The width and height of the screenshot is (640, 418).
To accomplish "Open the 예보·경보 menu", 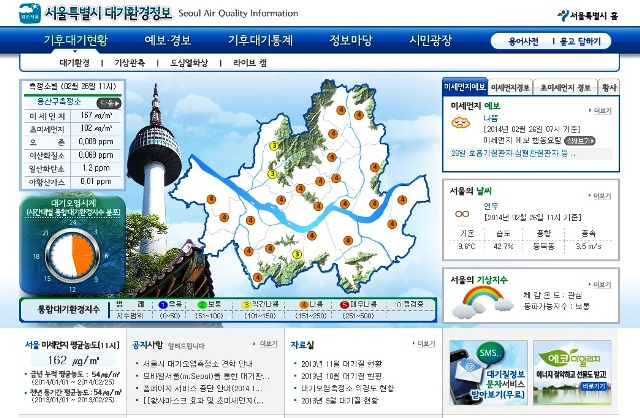I will (168, 41).
